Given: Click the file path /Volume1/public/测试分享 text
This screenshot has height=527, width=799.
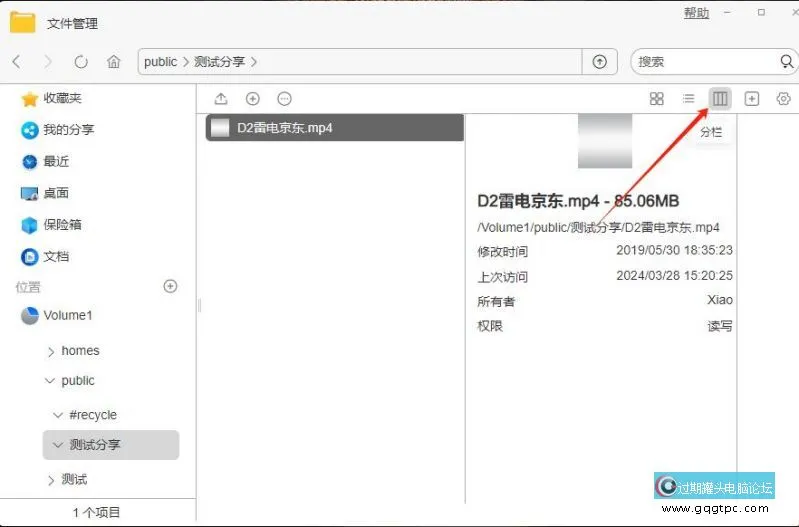Looking at the screenshot, I should [598, 227].
